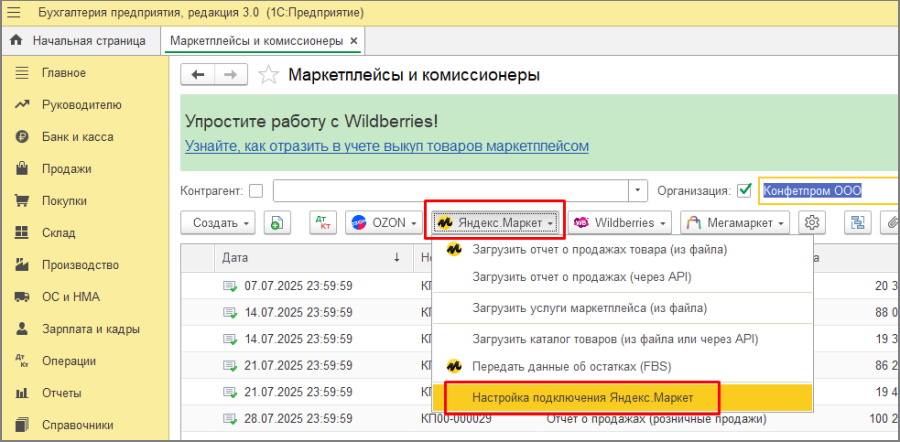
Task: Open the Создать dropdown button
Action: pyautogui.click(x=218, y=223)
